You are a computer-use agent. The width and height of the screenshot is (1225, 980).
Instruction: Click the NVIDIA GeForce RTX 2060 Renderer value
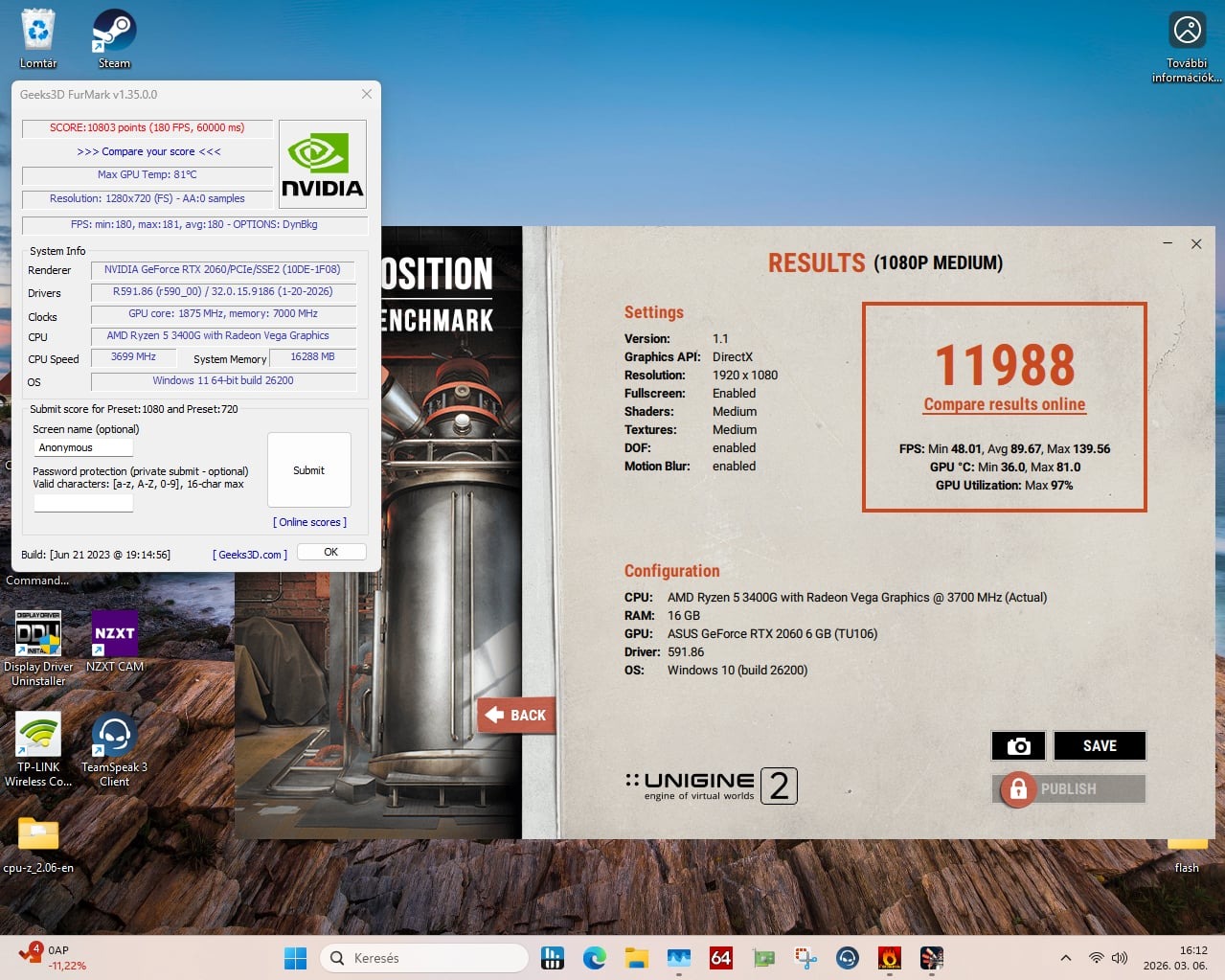point(222,269)
